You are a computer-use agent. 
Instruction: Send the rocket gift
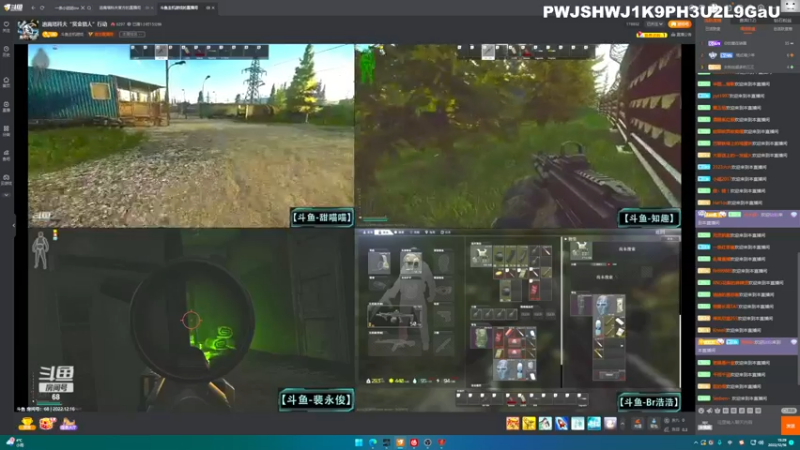tap(562, 423)
